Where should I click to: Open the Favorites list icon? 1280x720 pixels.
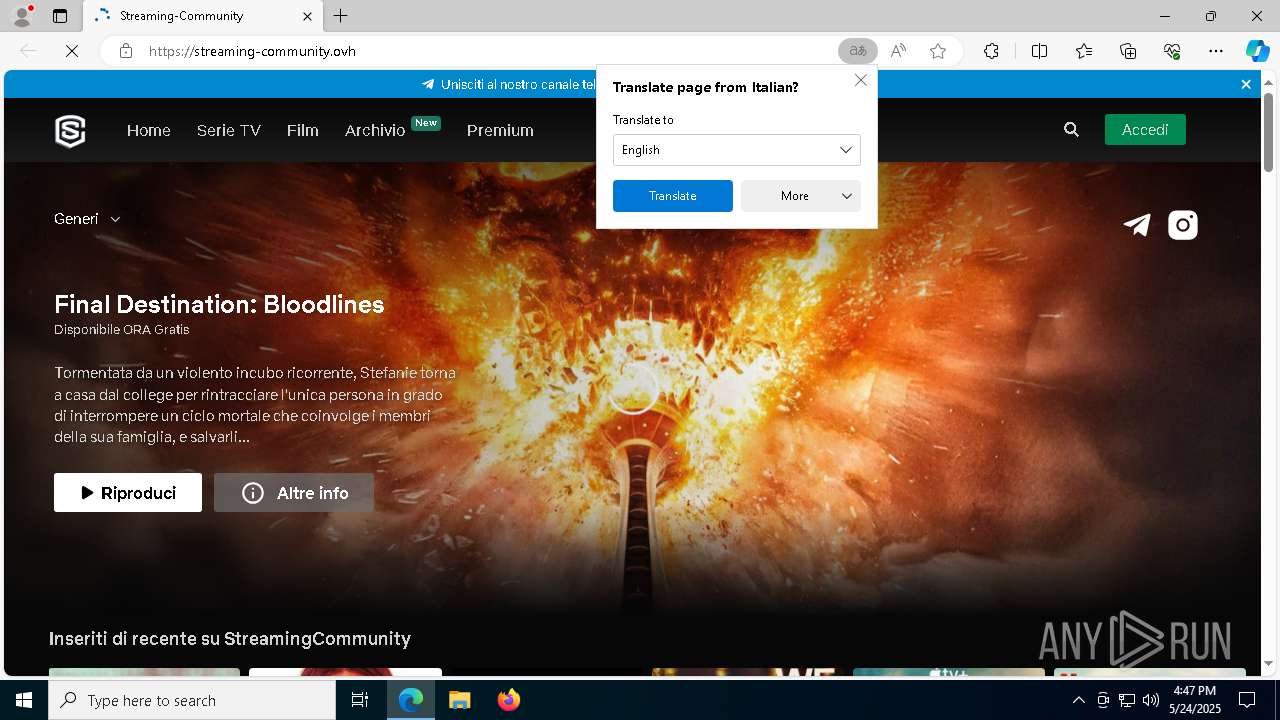[1084, 51]
